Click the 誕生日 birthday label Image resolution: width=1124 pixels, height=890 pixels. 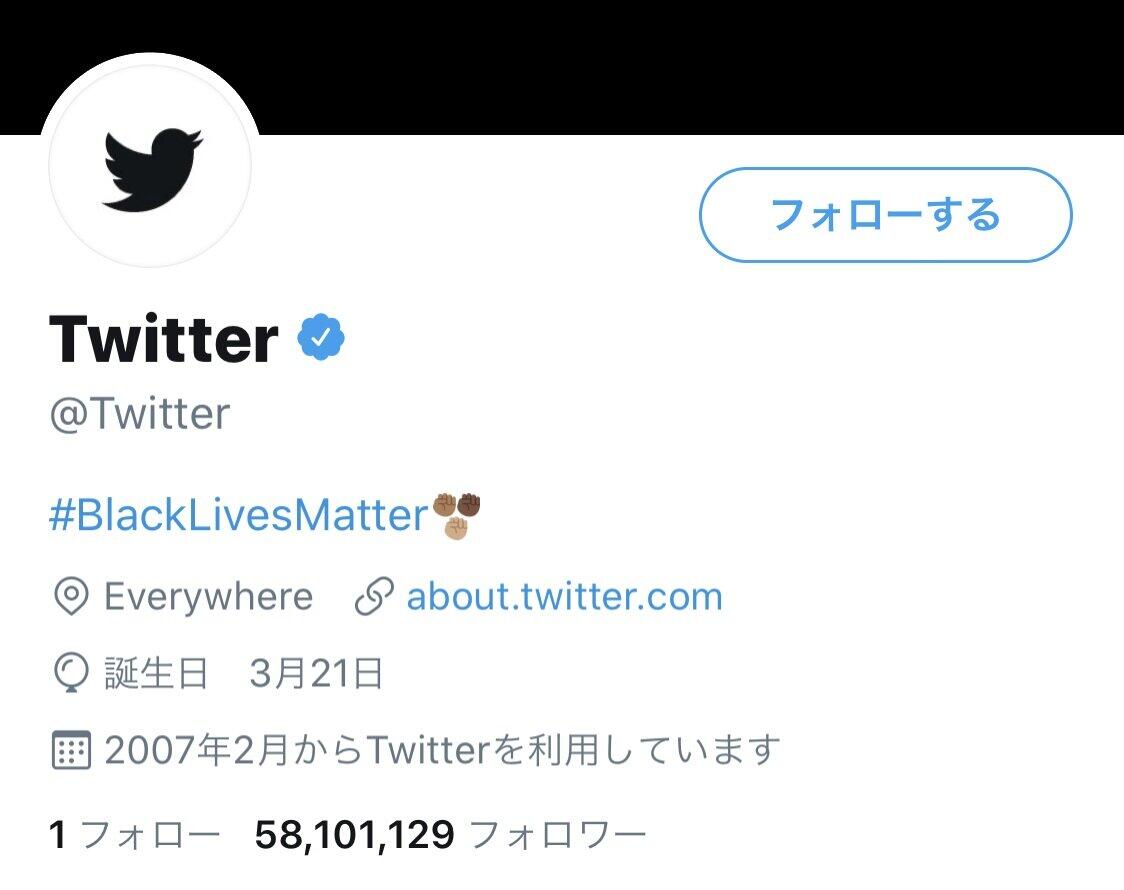pos(156,674)
